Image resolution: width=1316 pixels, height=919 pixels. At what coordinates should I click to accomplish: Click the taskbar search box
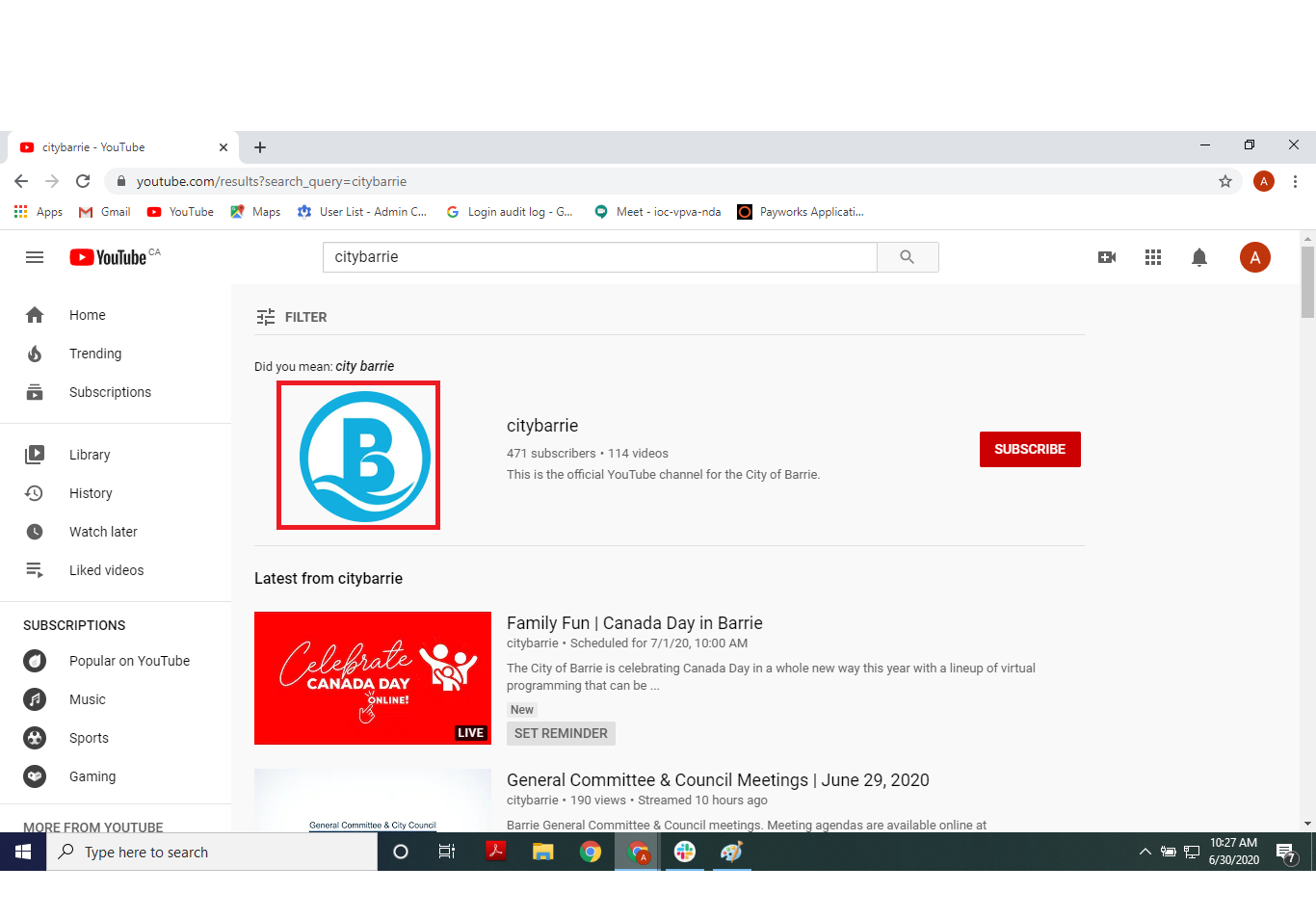point(212,852)
